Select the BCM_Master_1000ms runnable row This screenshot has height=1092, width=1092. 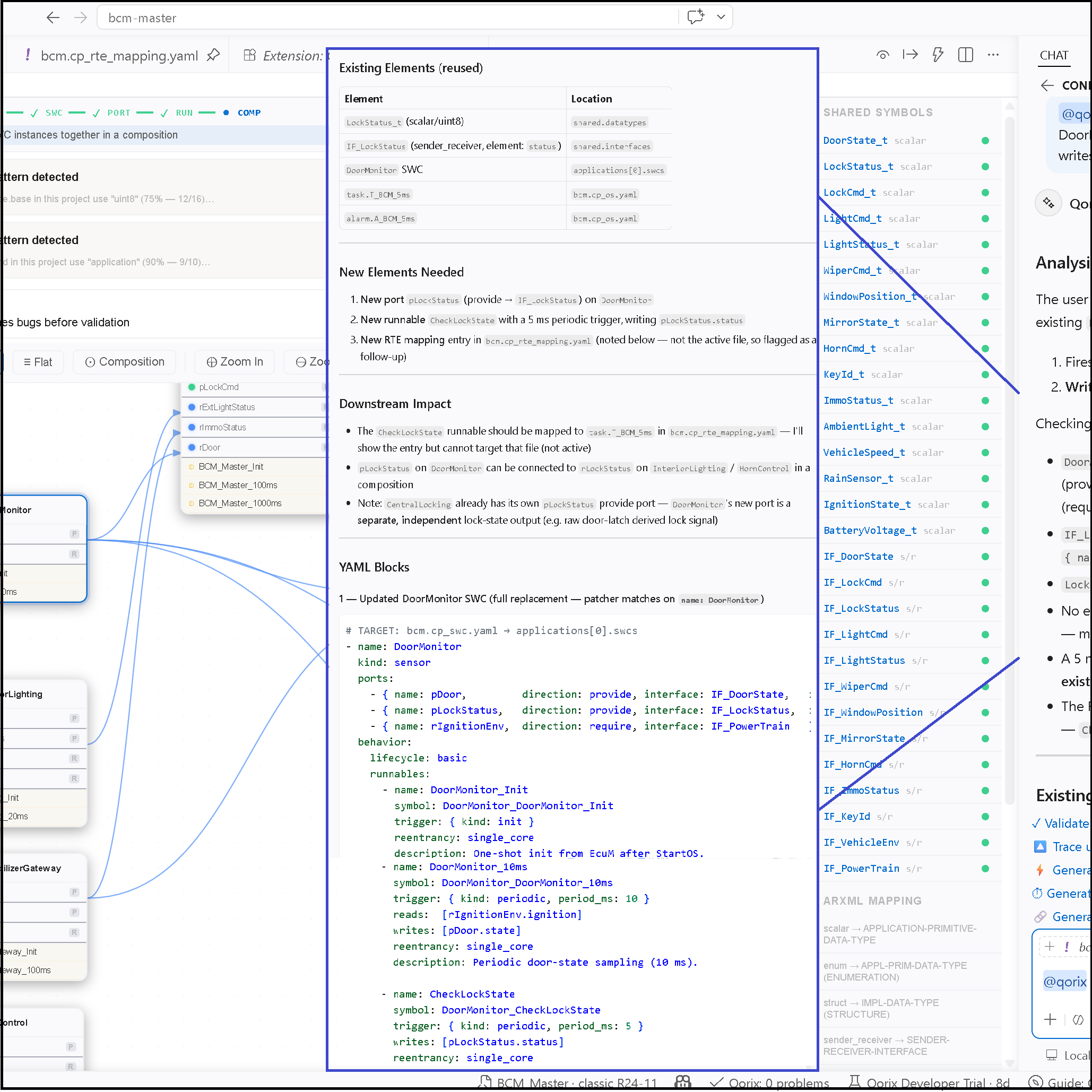point(254,503)
